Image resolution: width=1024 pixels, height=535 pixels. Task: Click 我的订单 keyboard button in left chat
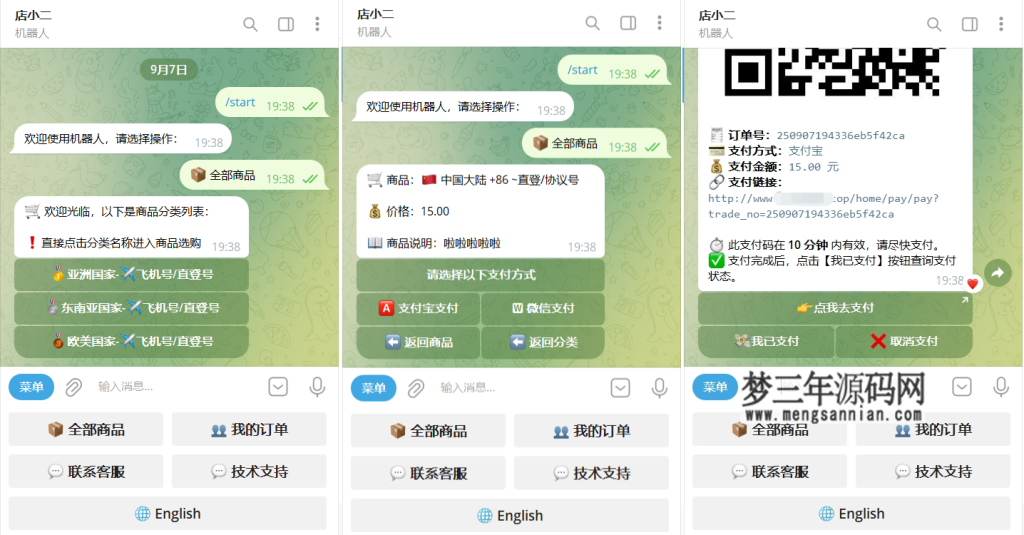coord(249,430)
